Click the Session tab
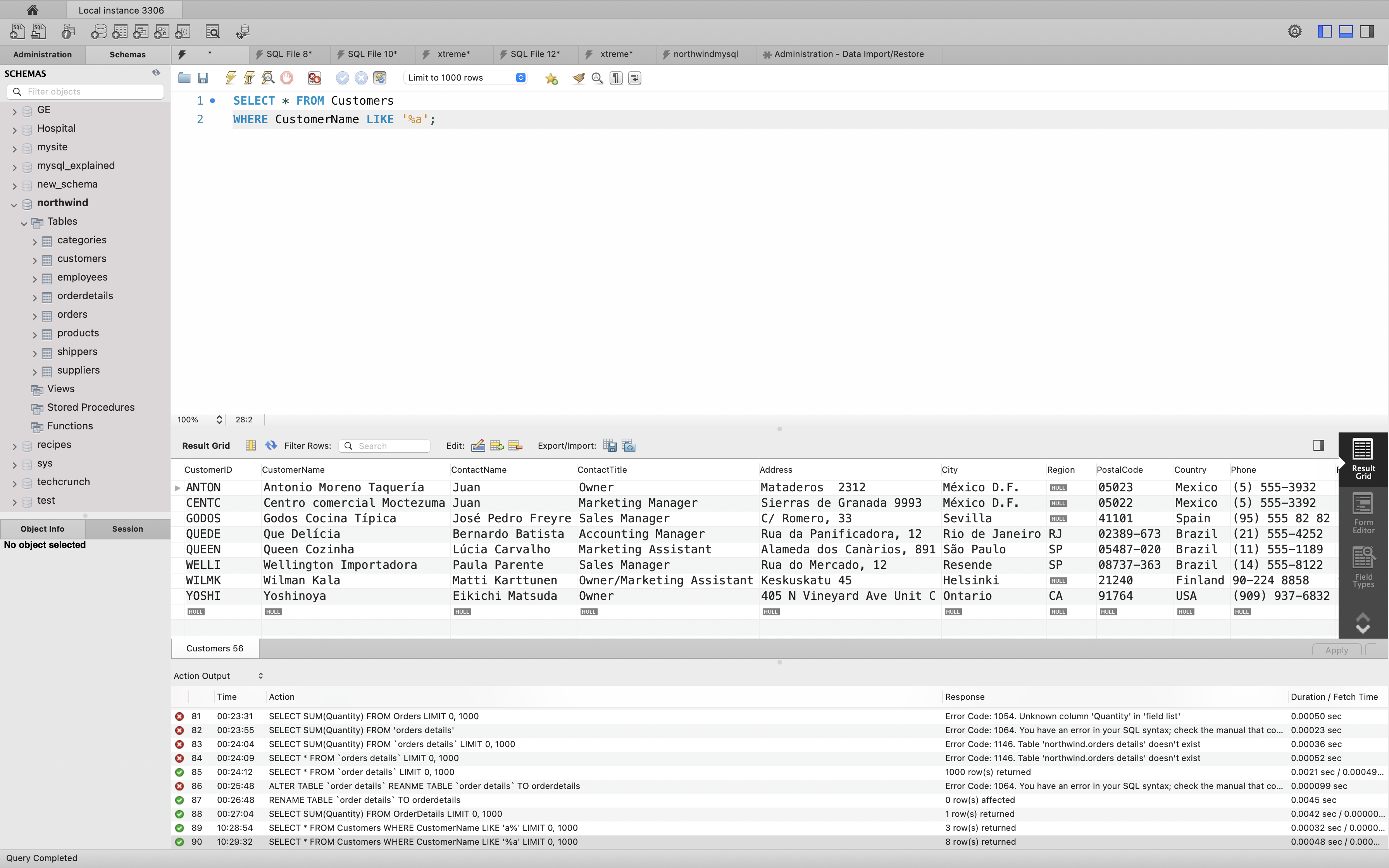This screenshot has width=1389, height=868. tap(128, 529)
